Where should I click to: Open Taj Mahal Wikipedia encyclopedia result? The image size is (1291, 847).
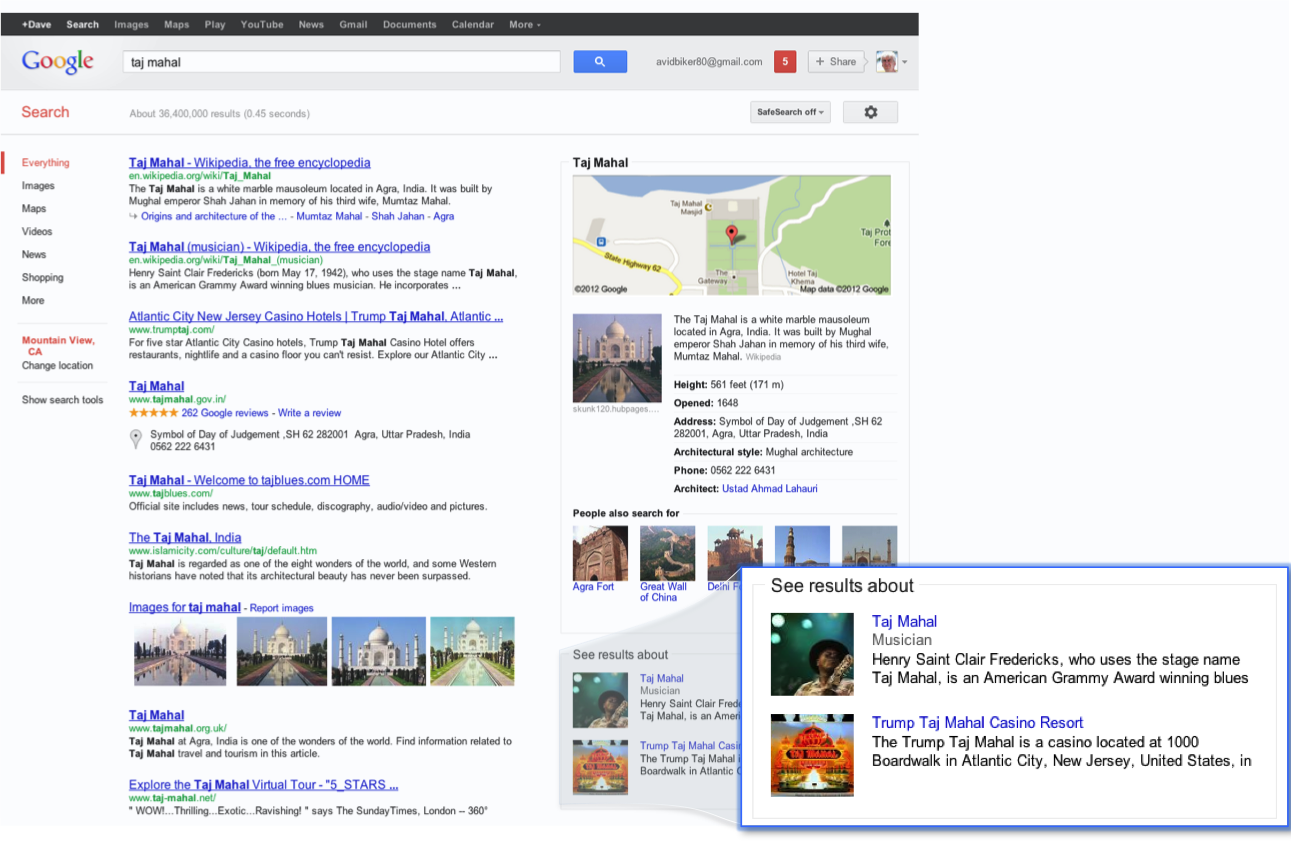pyautogui.click(x=249, y=162)
